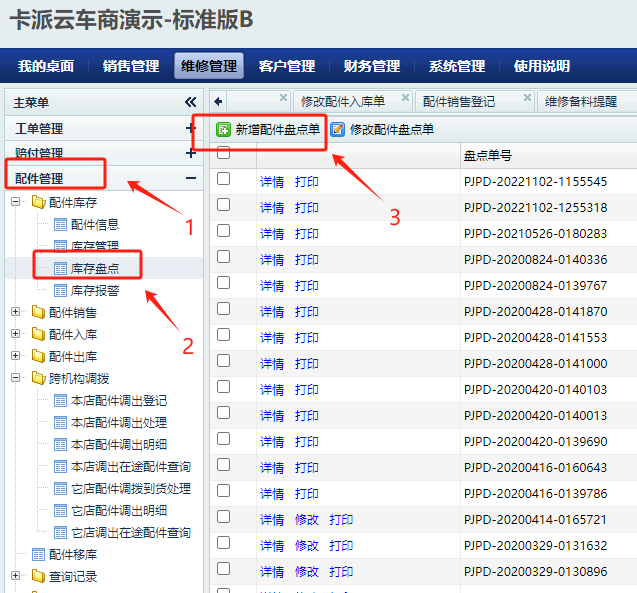Expand the 配件入库 tree folder
This screenshot has width=637, height=593.
(x=15, y=334)
